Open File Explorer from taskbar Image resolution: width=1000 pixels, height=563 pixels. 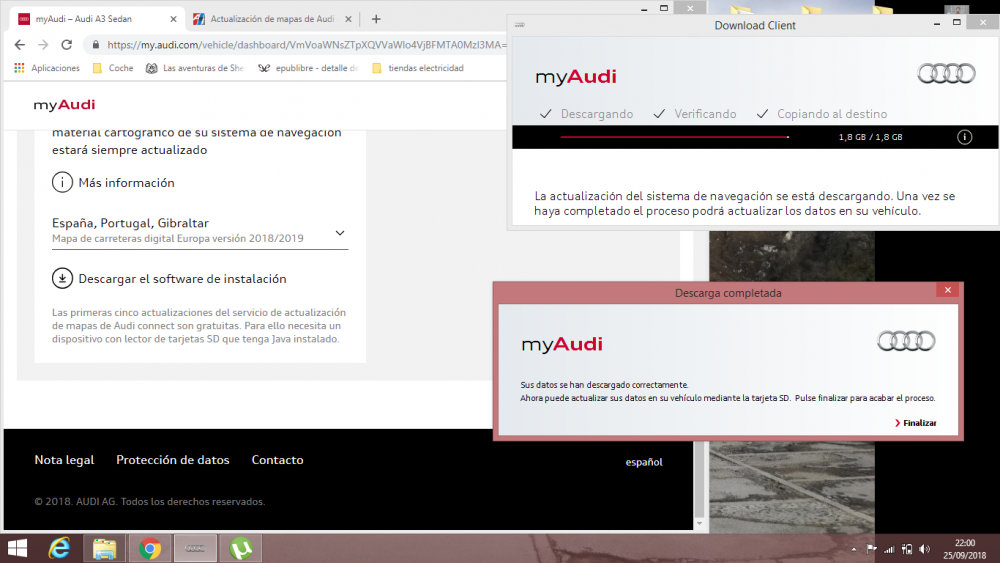105,548
